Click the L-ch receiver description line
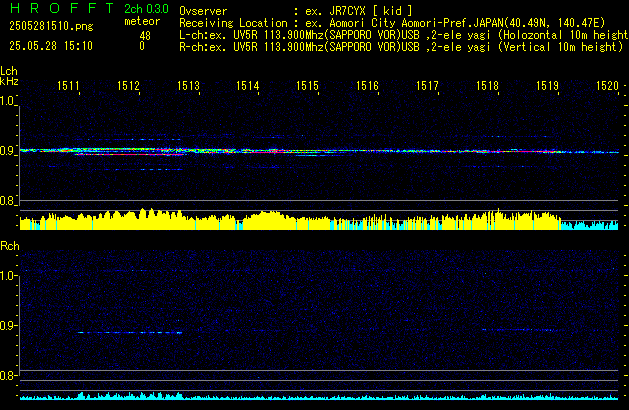 pos(404,35)
